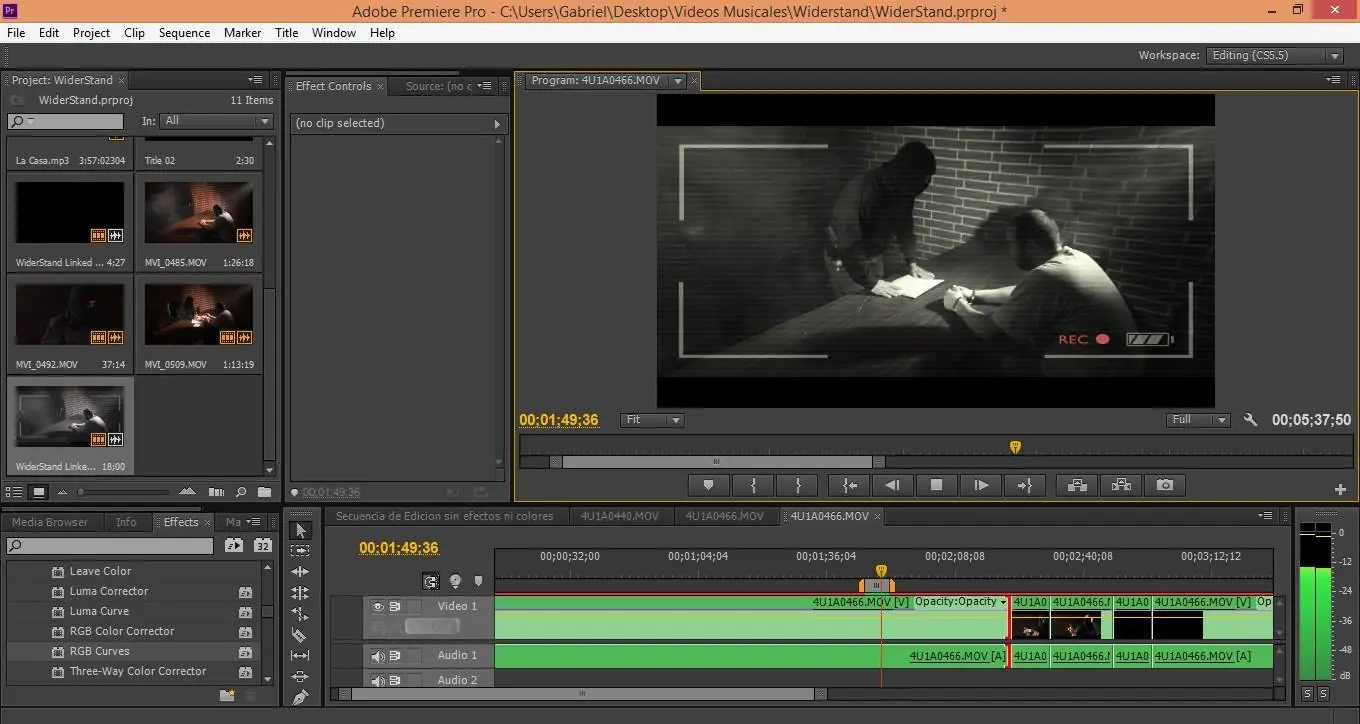Stop playback in Program monitor
Viewport: 1360px width, 724px height.
pyautogui.click(x=937, y=485)
